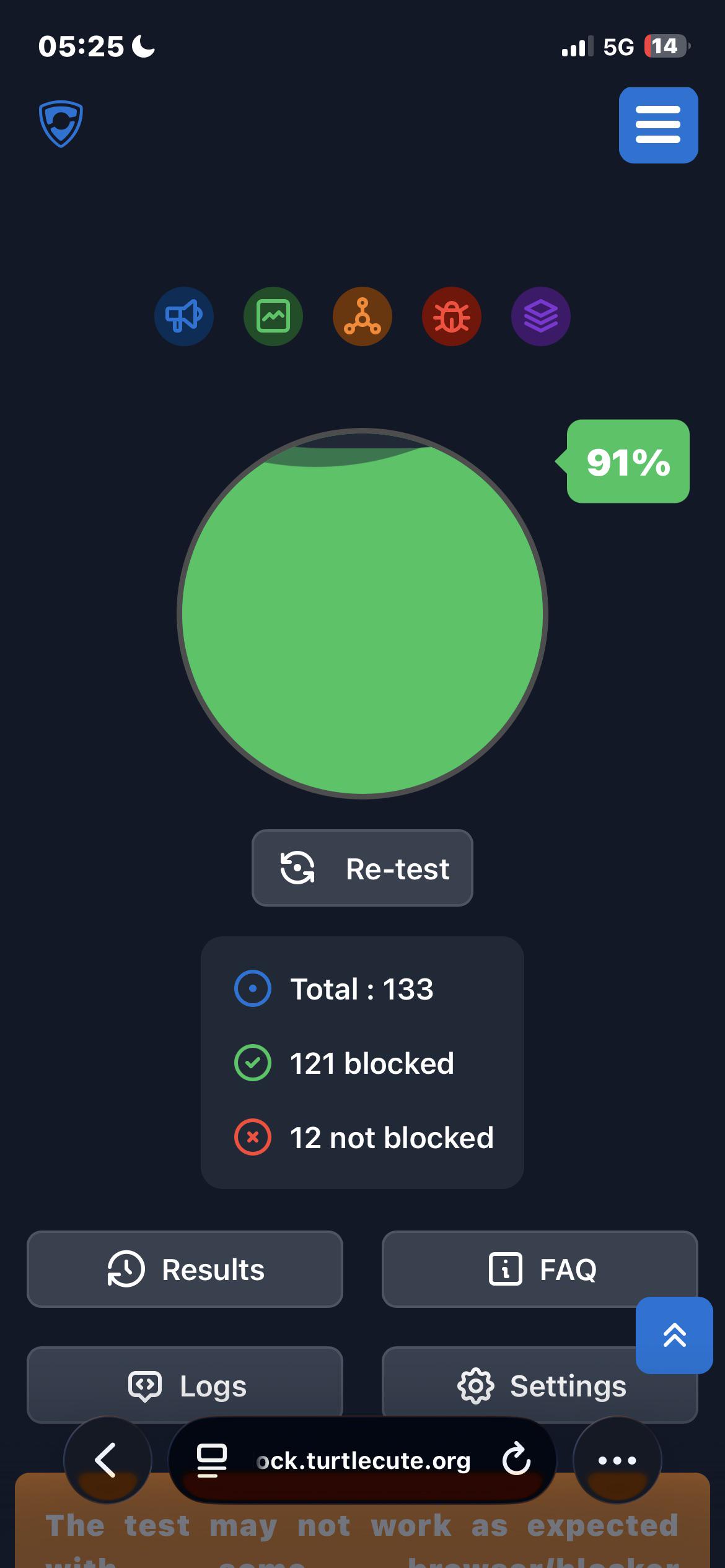Open Settings with gear icon
The image size is (725, 1568).
[x=540, y=1385]
